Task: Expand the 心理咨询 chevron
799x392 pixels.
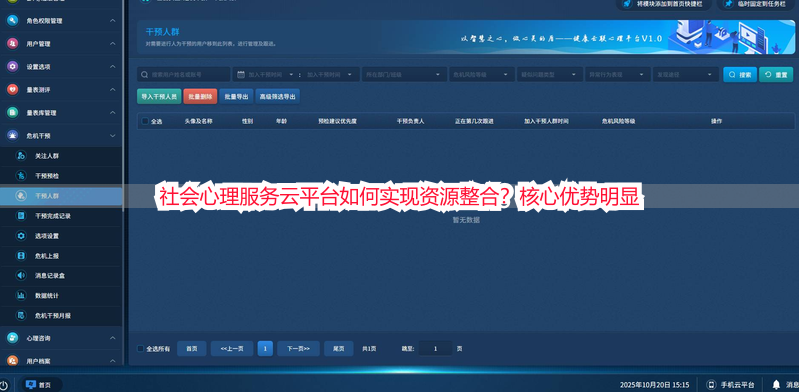Action: click(x=113, y=338)
